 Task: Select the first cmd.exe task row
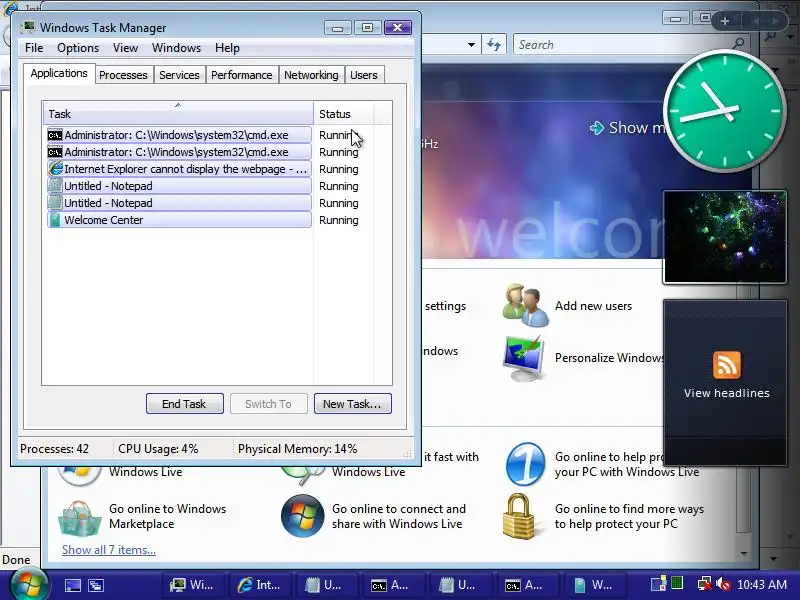(x=179, y=135)
